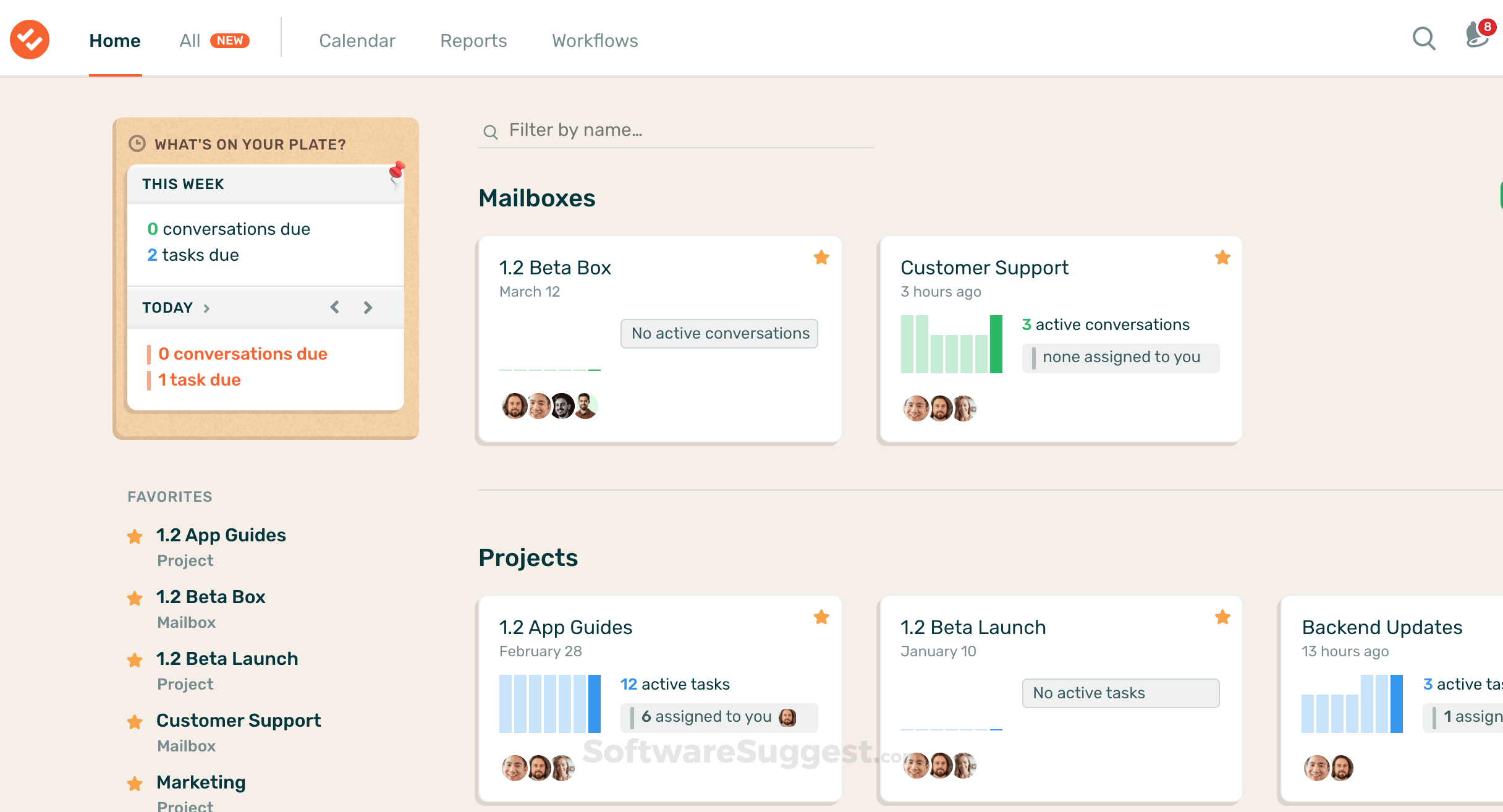Click magnifier icon in filter field

click(491, 132)
